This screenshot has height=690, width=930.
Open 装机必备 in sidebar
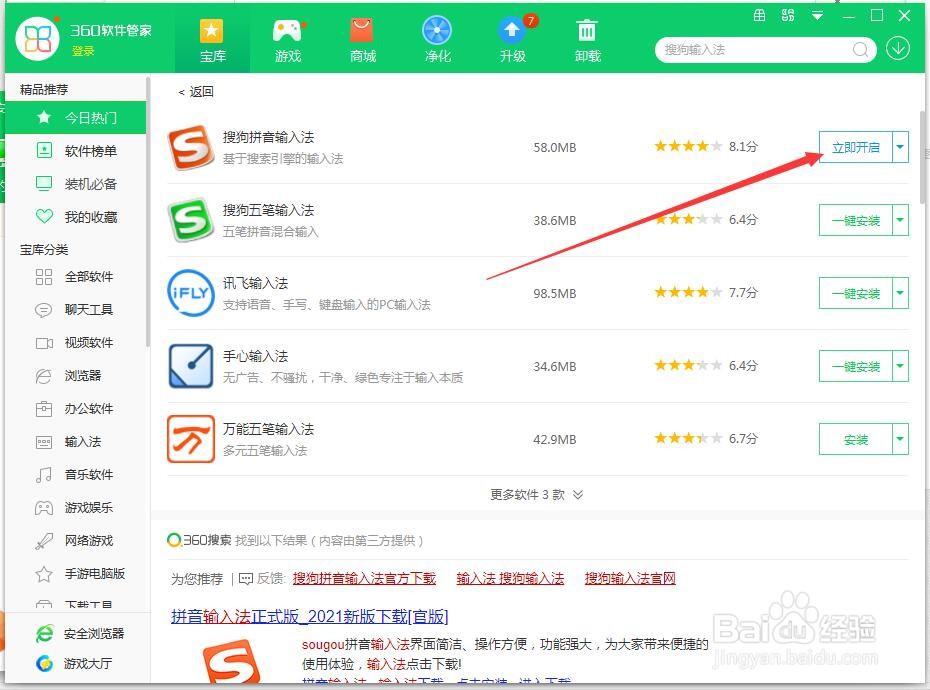point(75,184)
